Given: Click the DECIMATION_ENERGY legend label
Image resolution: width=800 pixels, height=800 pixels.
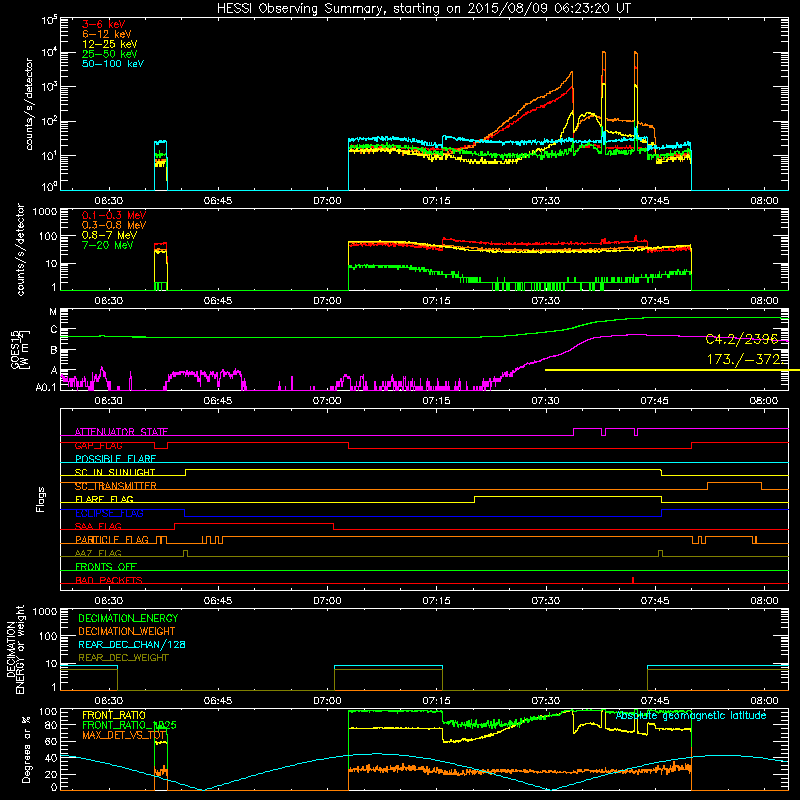Looking at the screenshot, I should pos(128,618).
